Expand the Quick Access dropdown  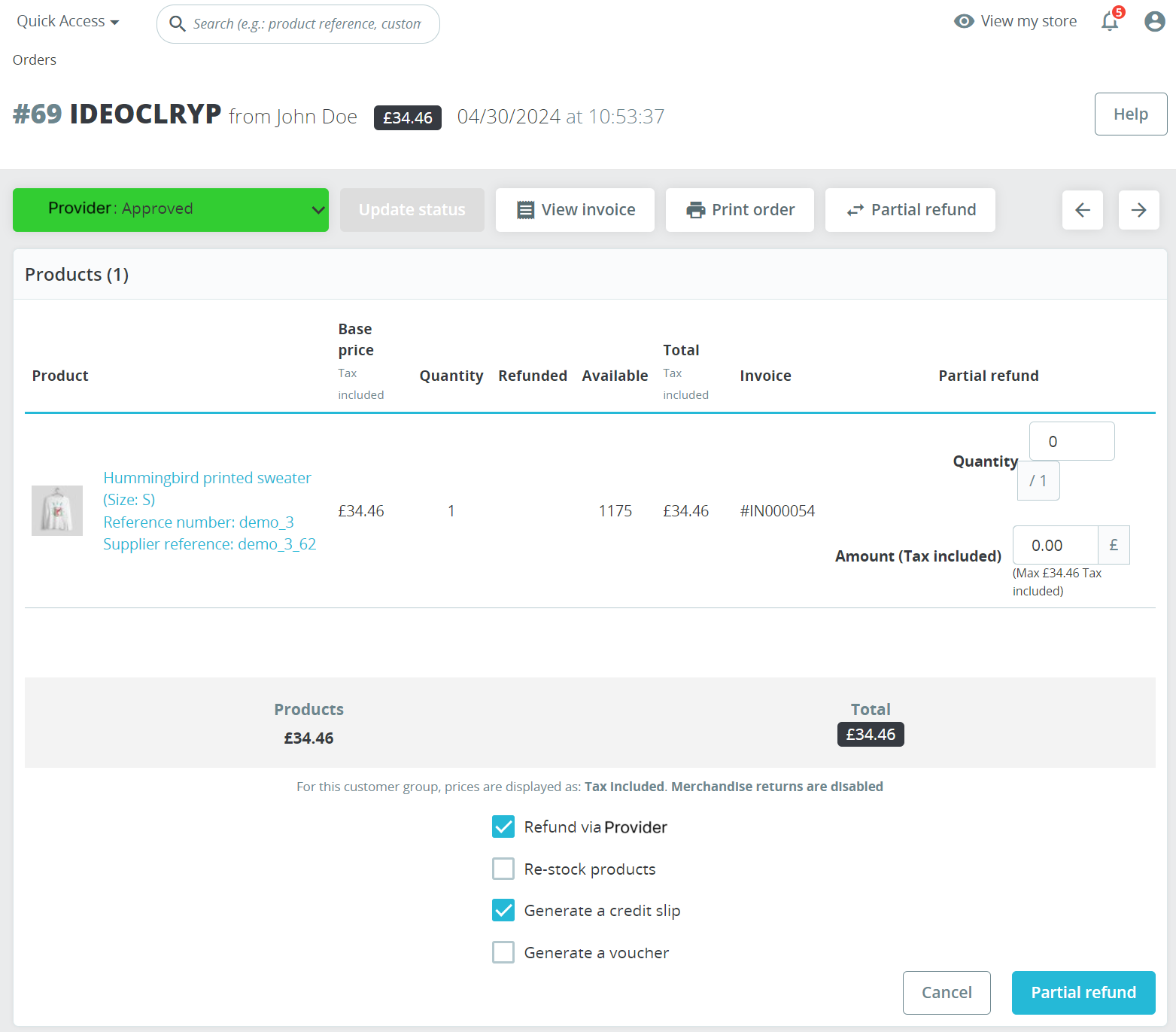[x=68, y=22]
